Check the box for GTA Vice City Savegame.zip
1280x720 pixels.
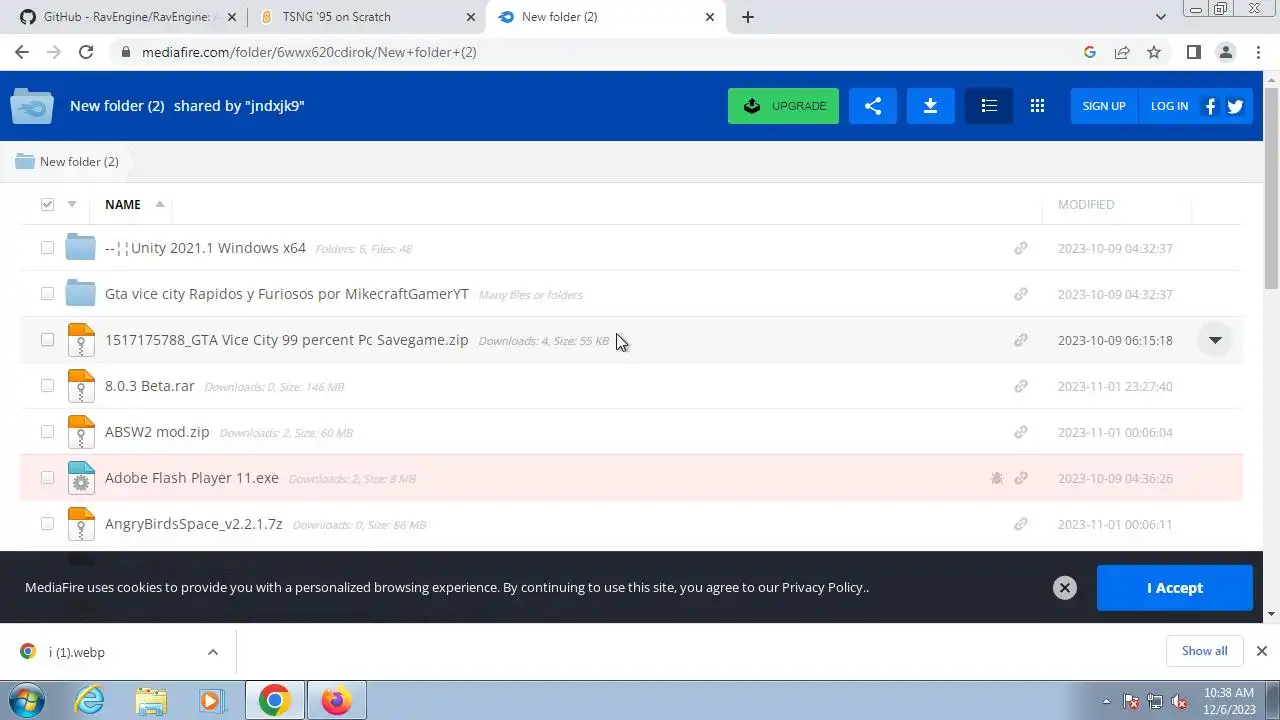click(47, 340)
